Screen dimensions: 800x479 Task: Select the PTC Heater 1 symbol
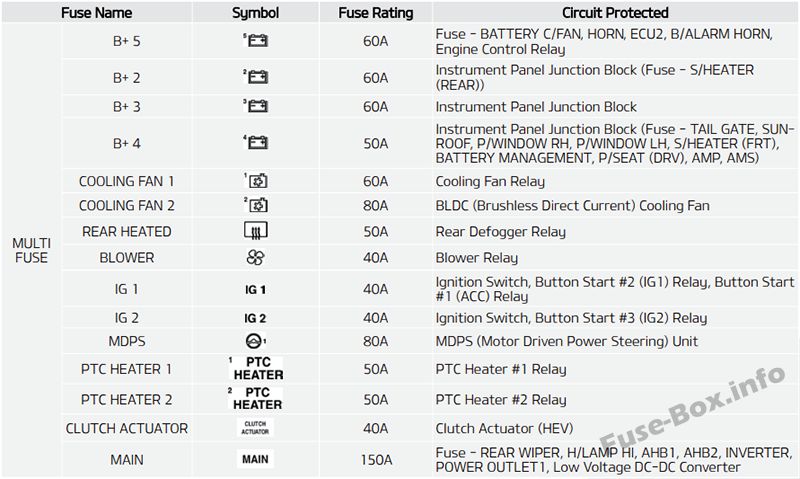pos(256,368)
